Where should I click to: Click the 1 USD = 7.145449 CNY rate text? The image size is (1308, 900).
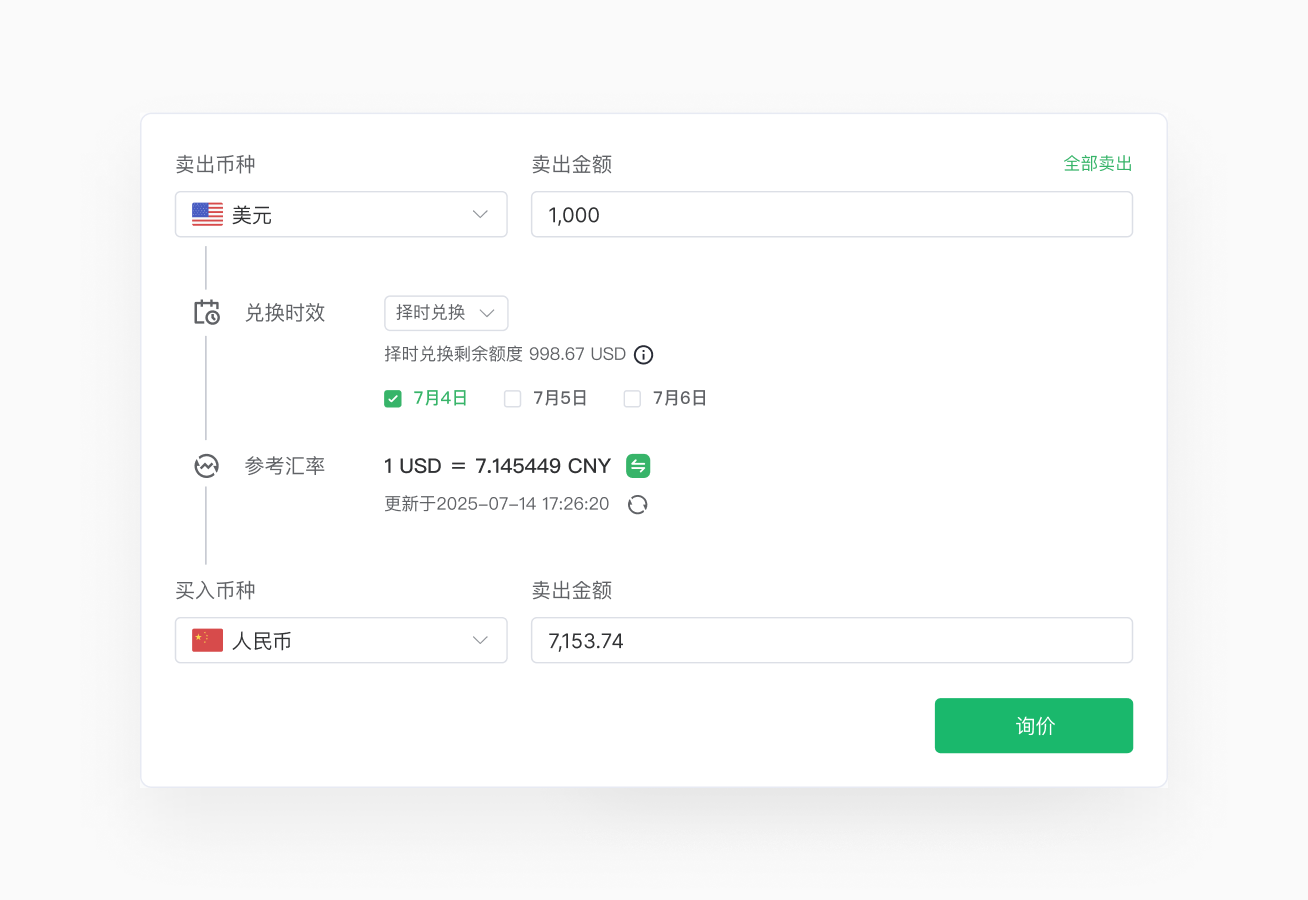point(497,466)
